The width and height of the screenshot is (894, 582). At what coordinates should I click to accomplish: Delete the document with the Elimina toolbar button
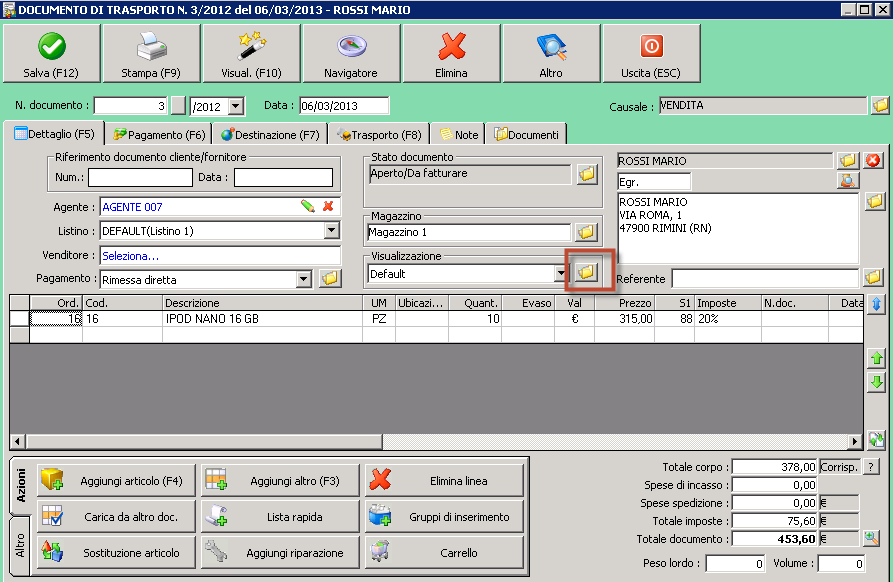tap(452, 54)
